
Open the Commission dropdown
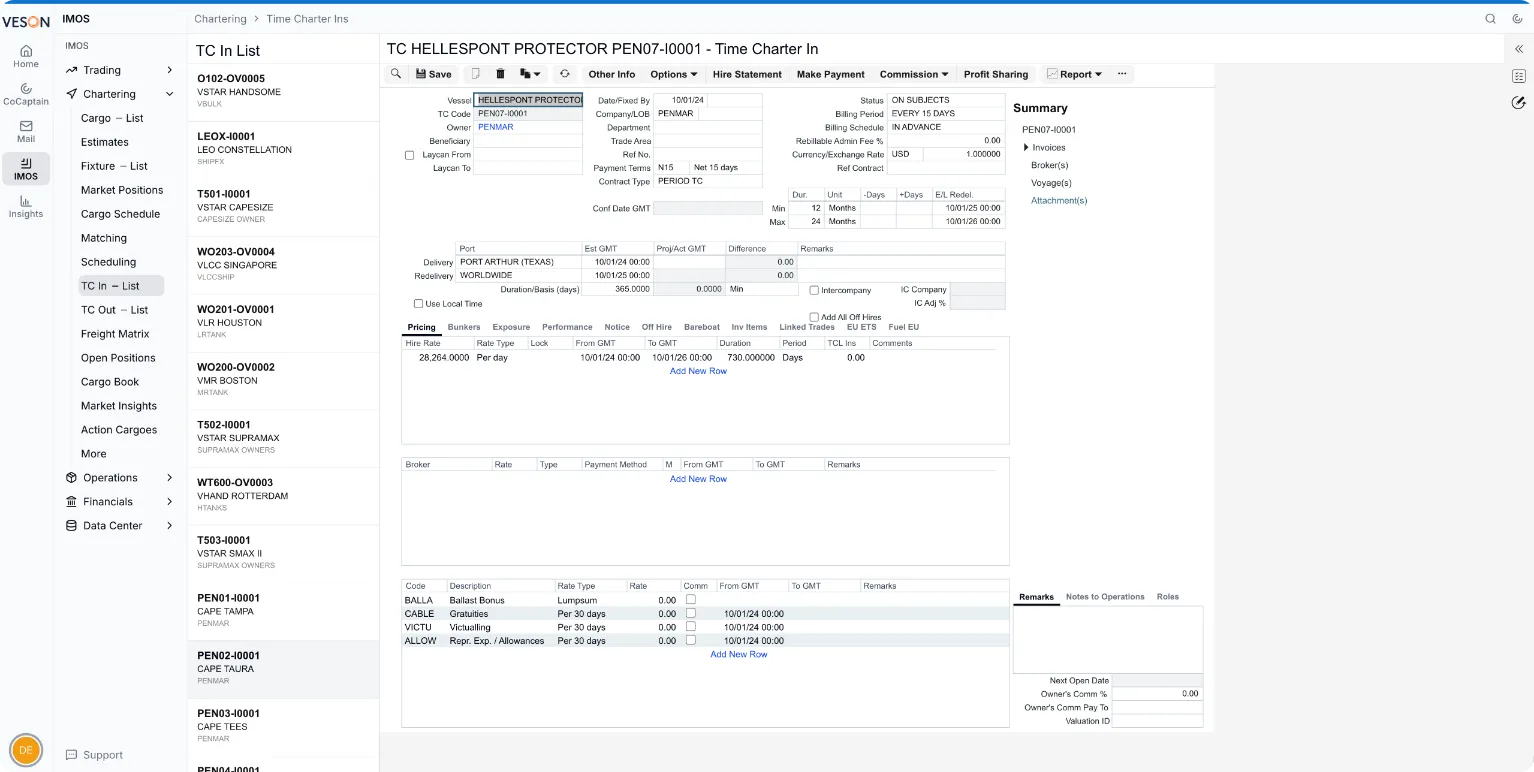pyautogui.click(x=915, y=74)
